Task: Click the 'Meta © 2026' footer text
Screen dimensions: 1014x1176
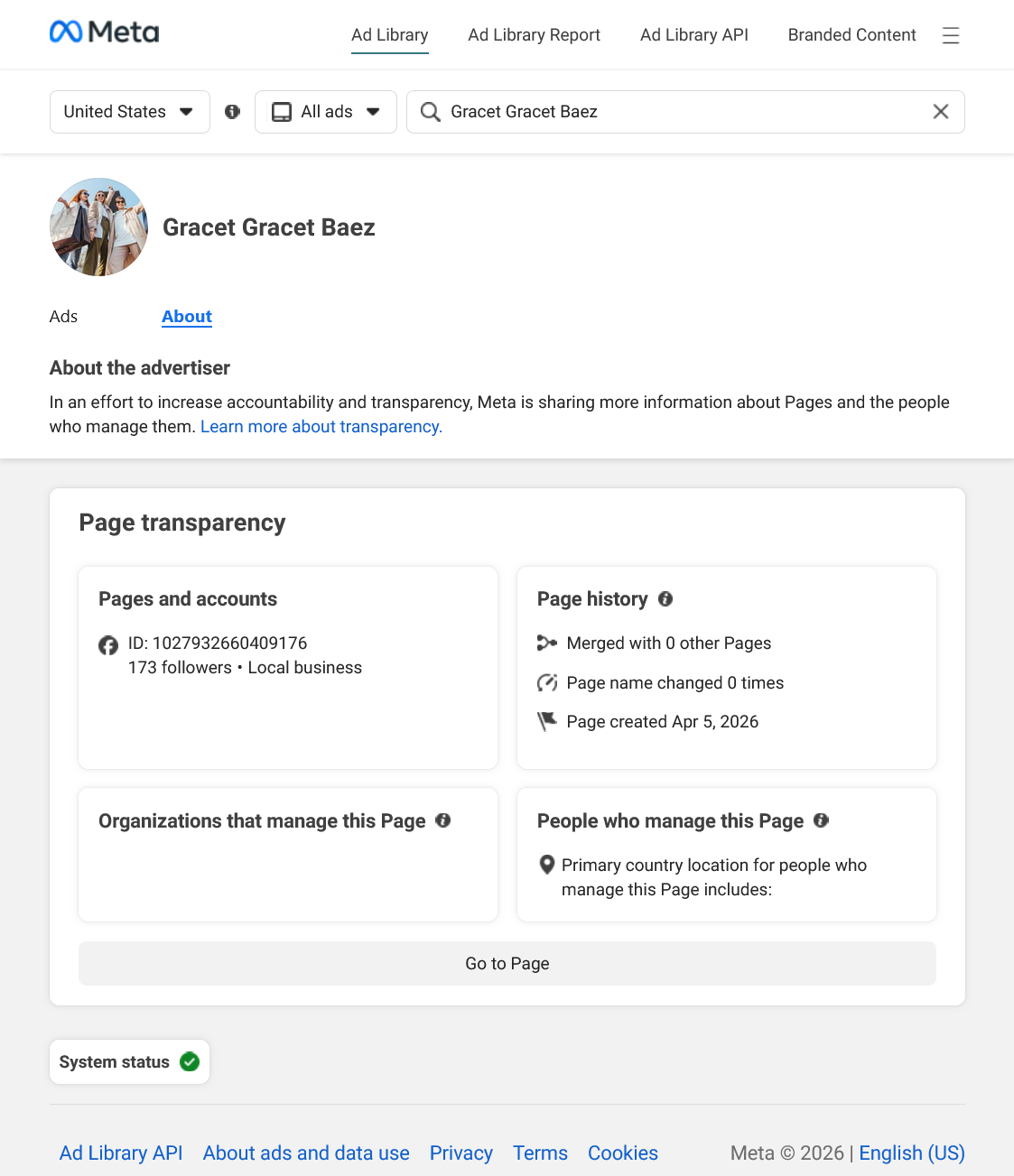Action: point(787,1153)
